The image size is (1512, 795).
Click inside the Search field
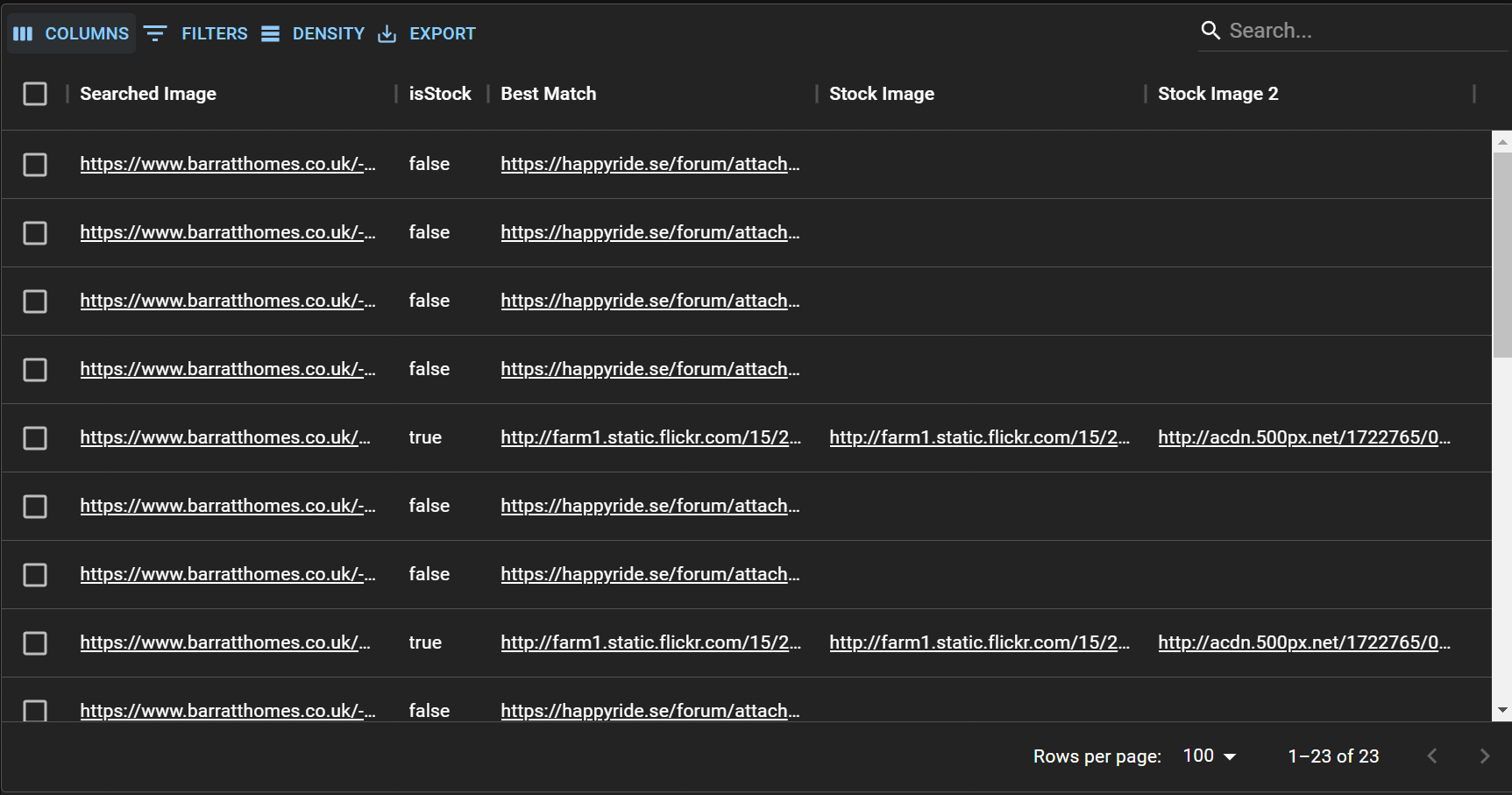pos(1315,30)
